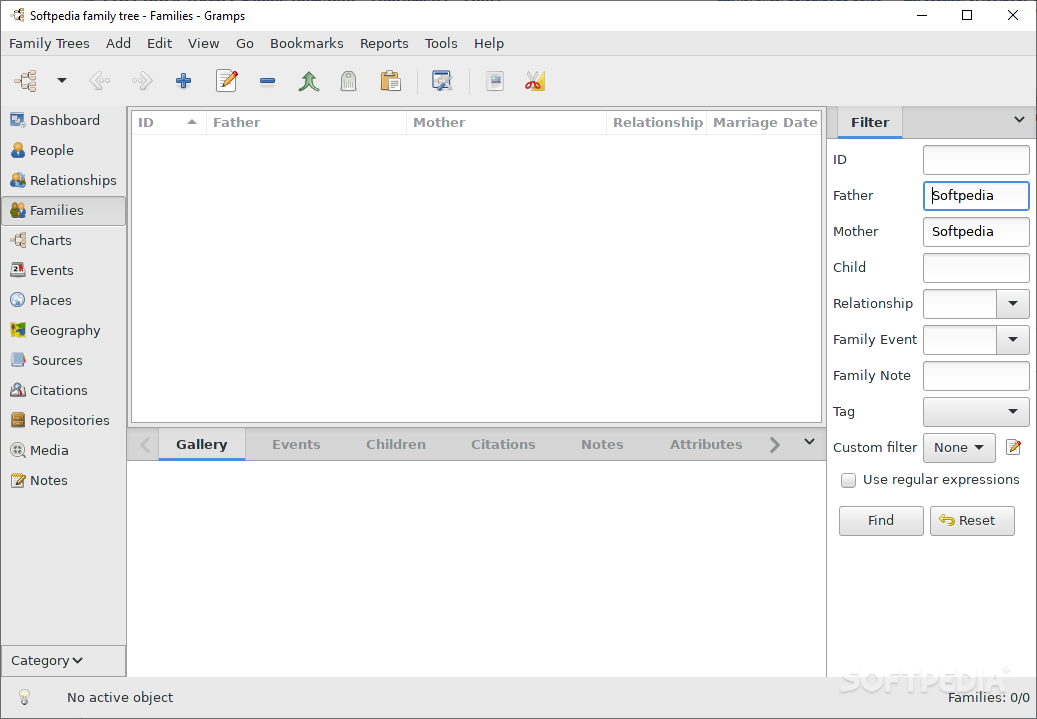Open the Tools menu
The image size is (1037, 719).
pos(440,44)
